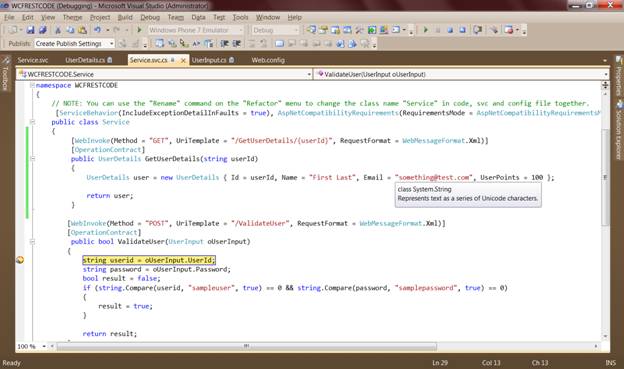
Task: Open the Debug configuration dropdown
Action: click(296, 30)
